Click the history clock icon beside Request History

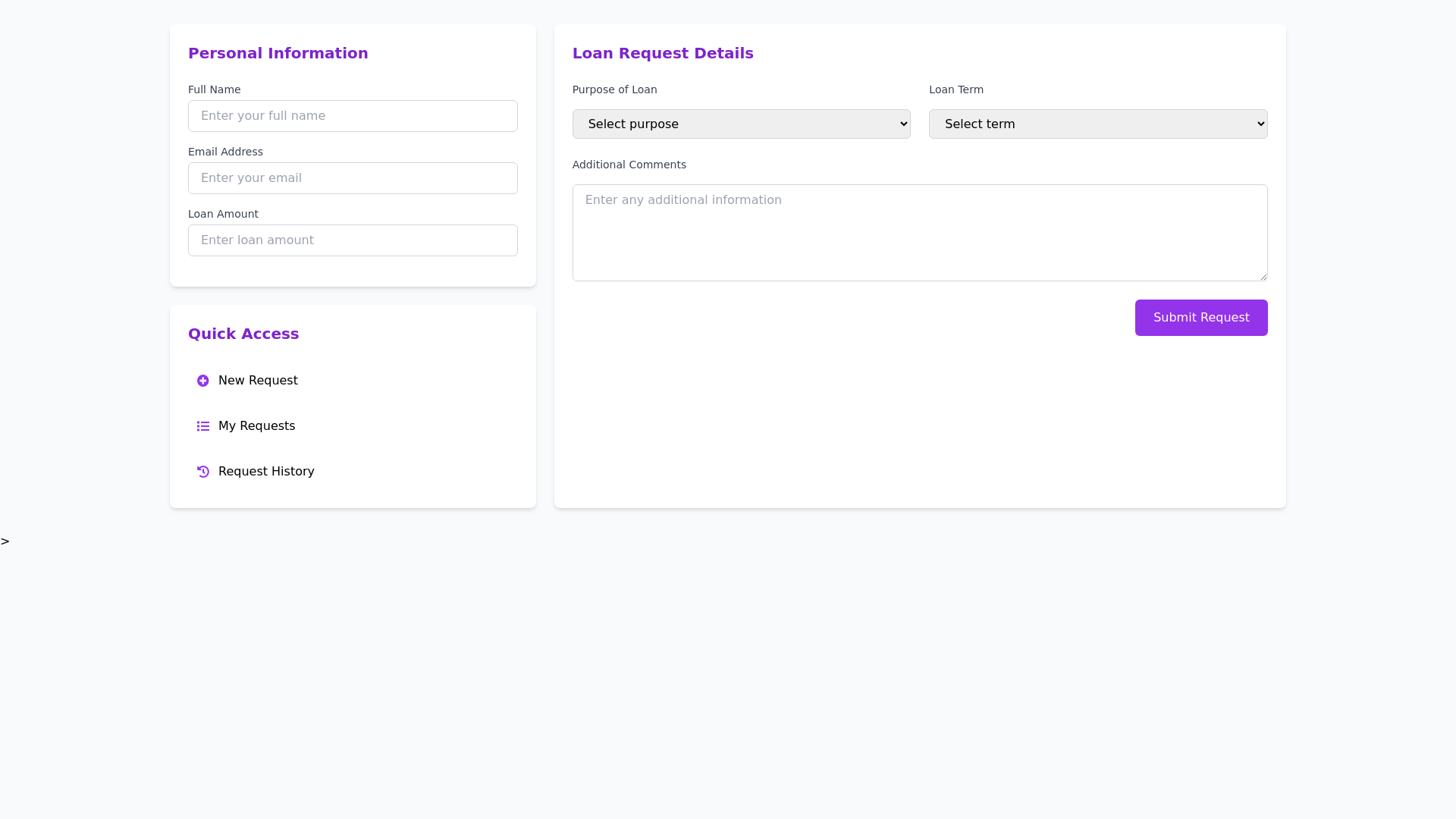[203, 472]
